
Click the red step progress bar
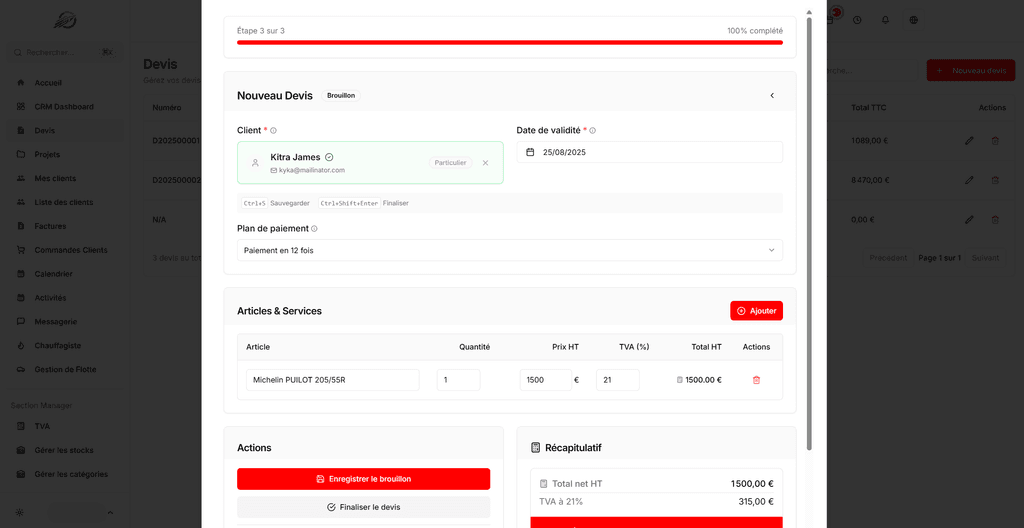(x=509, y=42)
